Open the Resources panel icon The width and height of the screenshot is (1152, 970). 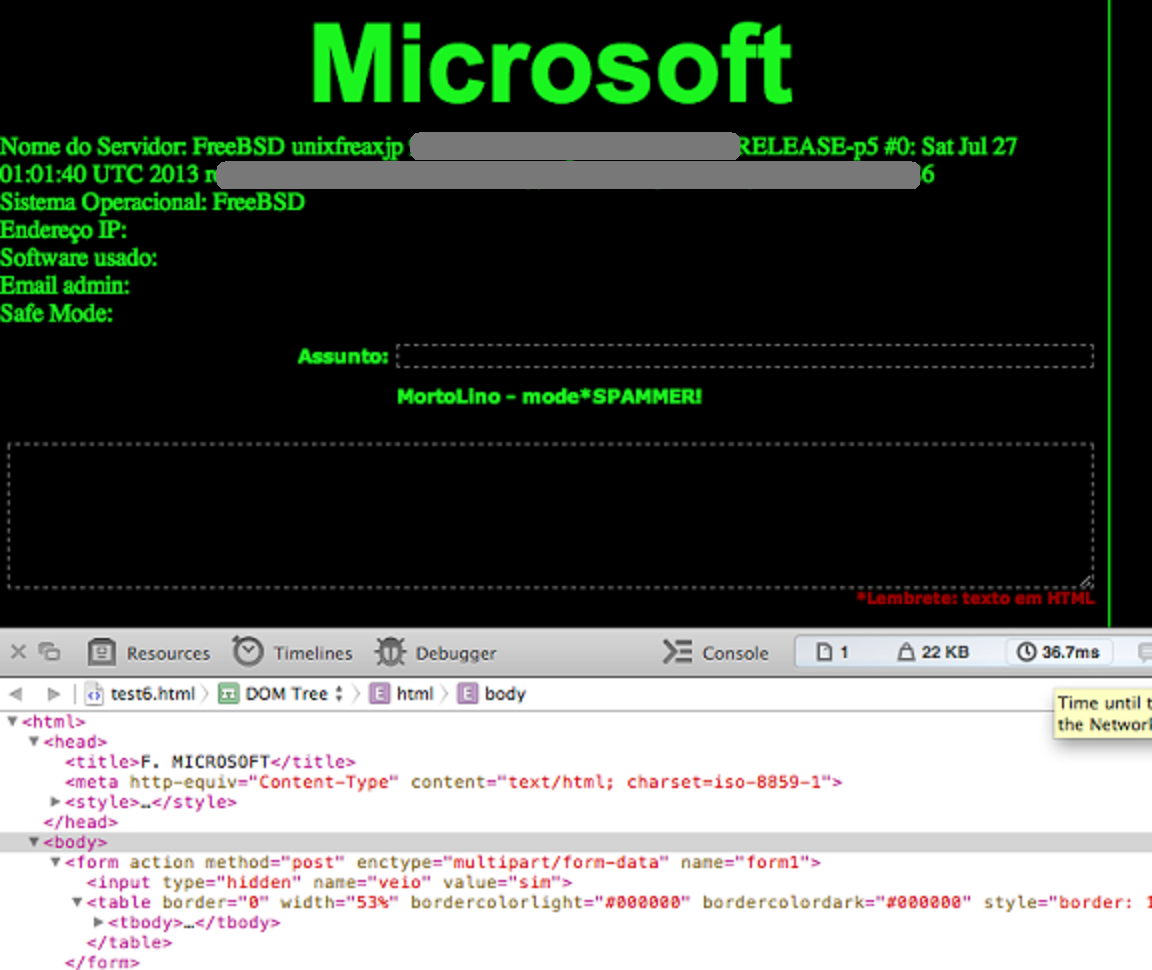coord(101,652)
